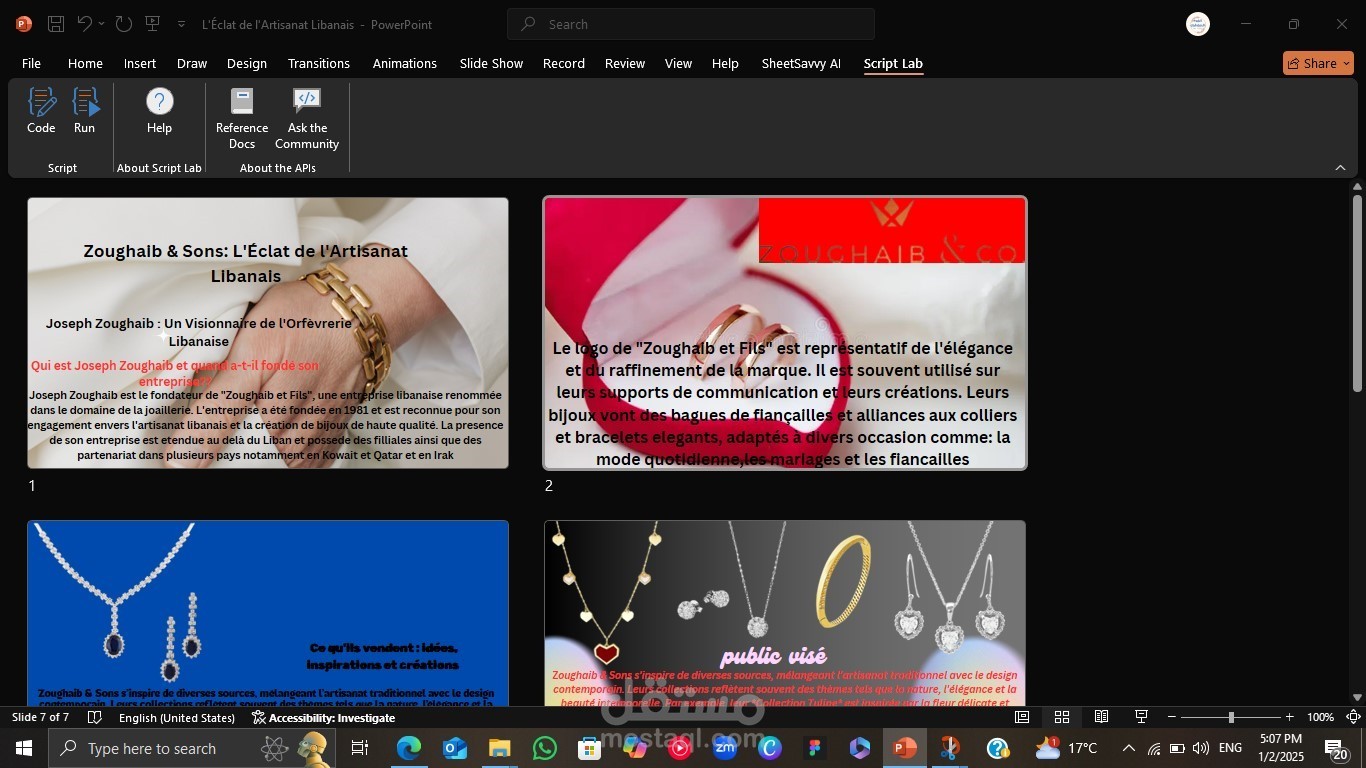Open Microsoft Edge from the taskbar
Screen dimensions: 1366x768
click(409, 748)
